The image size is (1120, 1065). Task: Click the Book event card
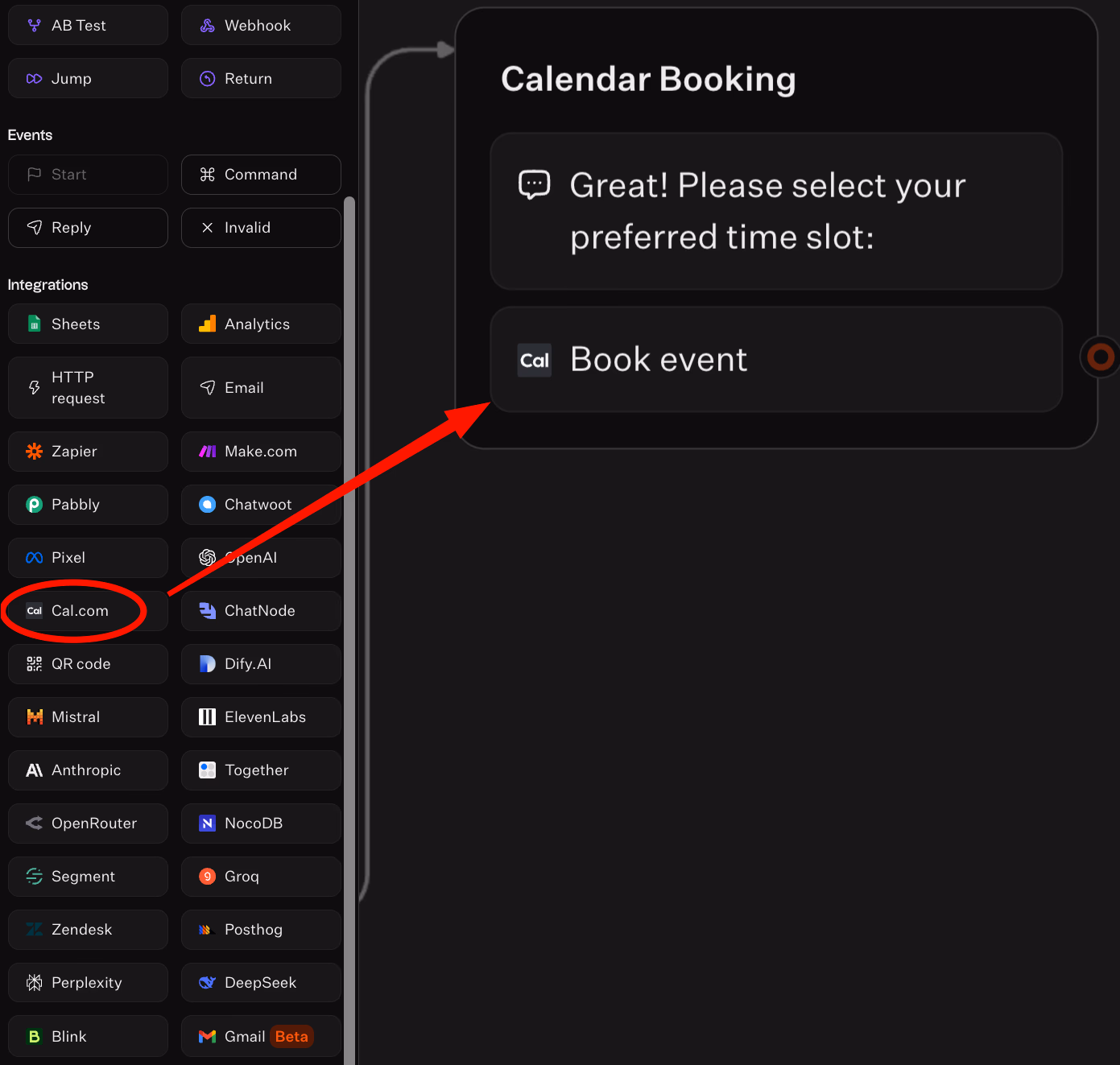point(775,359)
